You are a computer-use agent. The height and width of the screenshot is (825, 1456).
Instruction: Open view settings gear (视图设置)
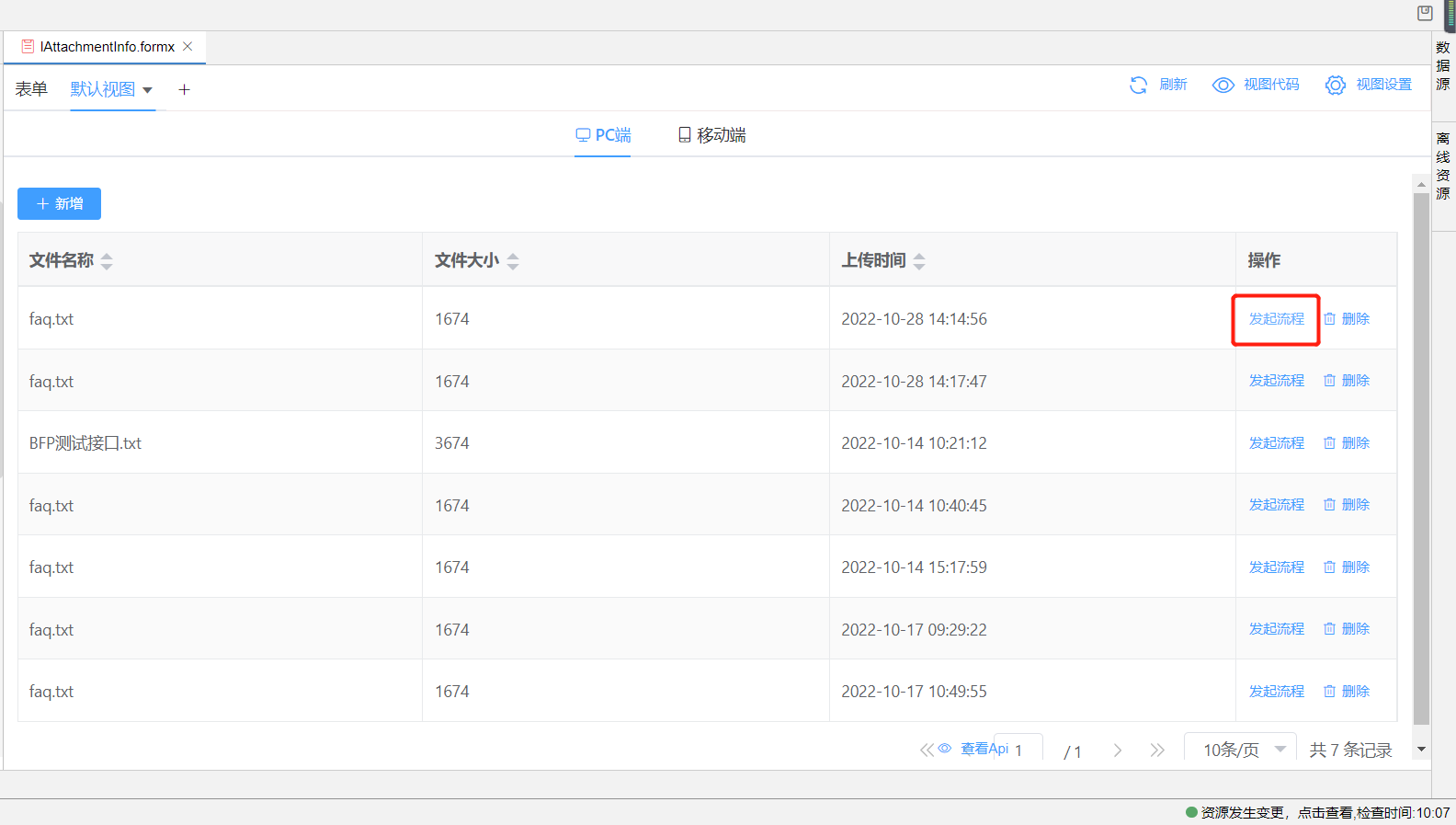pos(1335,85)
